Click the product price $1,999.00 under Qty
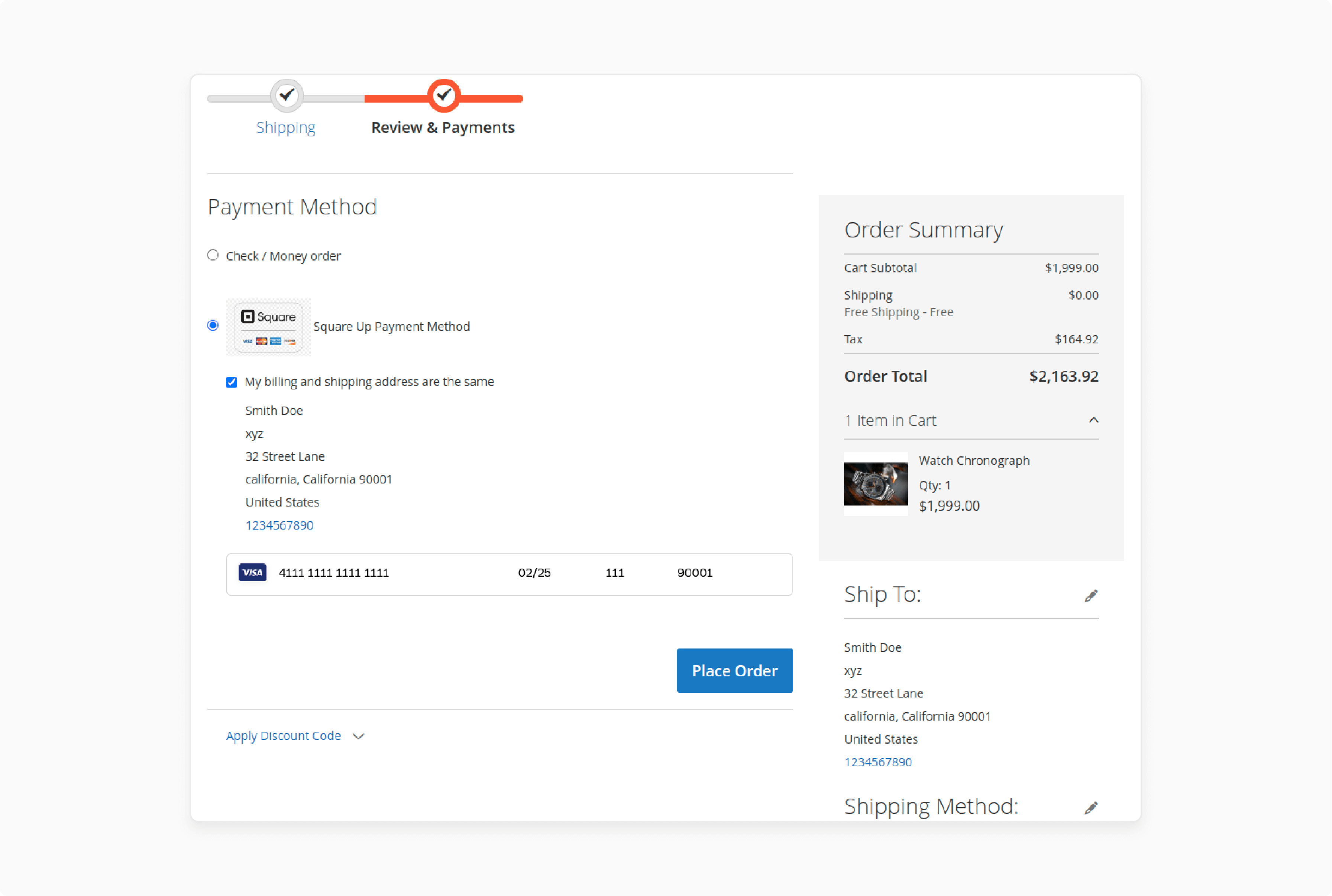This screenshot has height=896, width=1332. pyautogui.click(x=949, y=506)
